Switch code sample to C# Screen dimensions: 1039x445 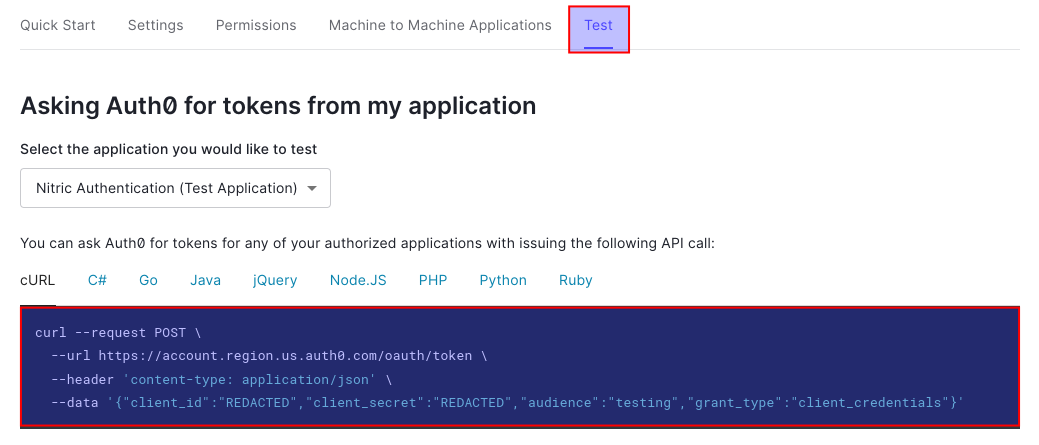(97, 280)
